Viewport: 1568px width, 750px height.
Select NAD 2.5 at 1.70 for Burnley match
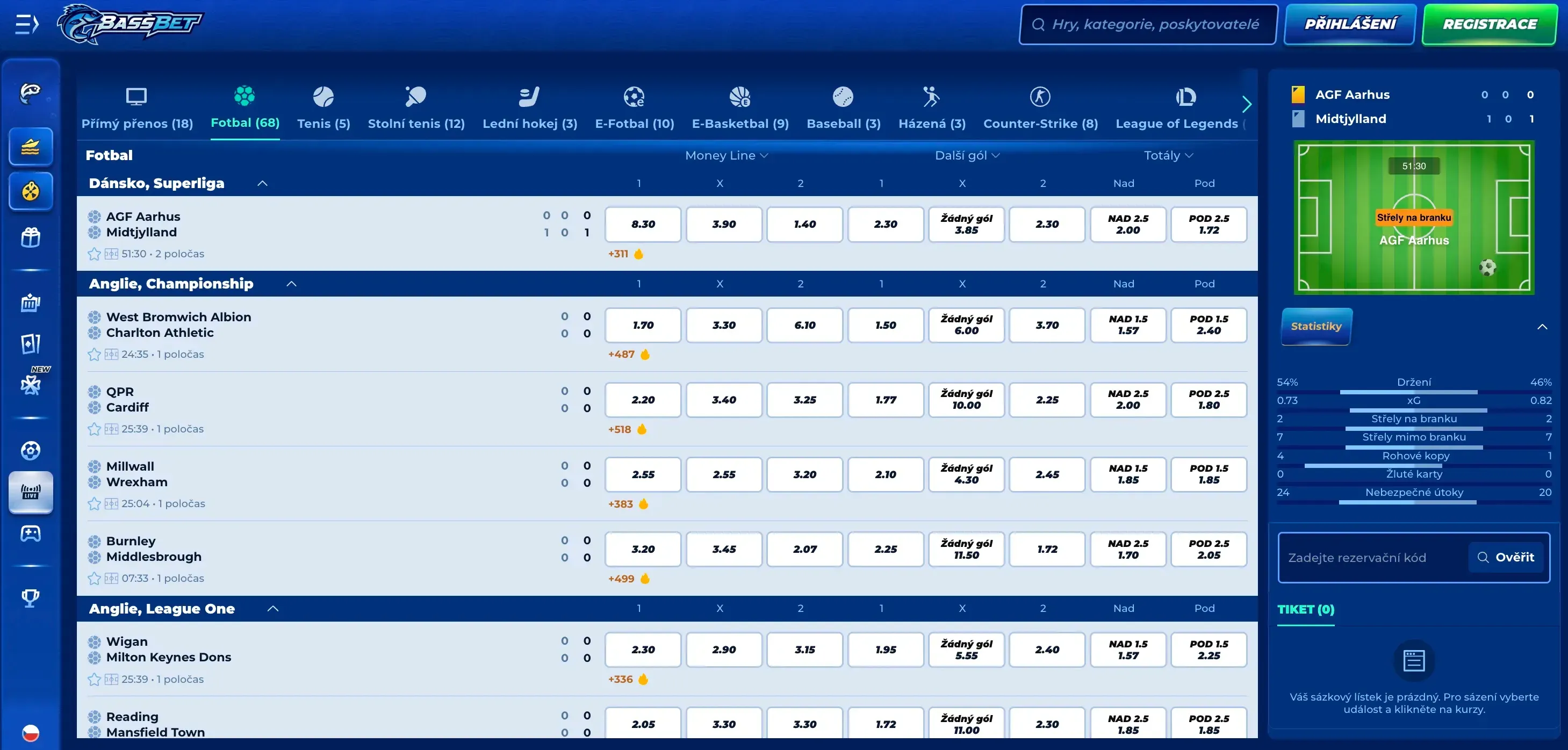[x=1128, y=549]
